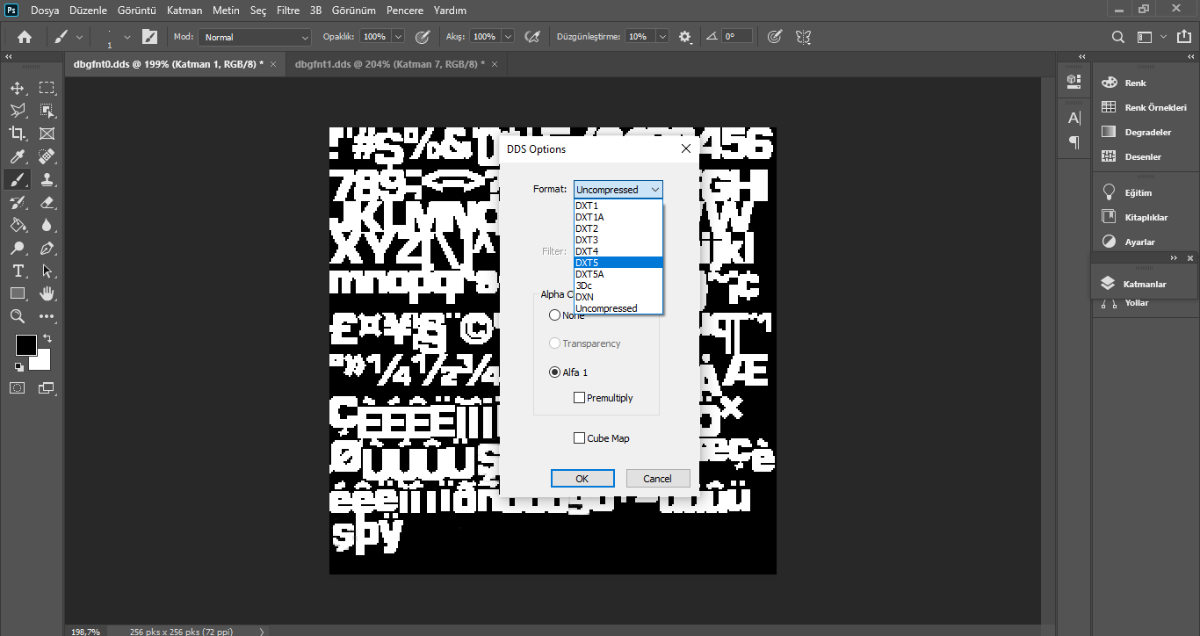Enable the Cube Map checkbox
Viewport: 1200px width, 636px height.
click(x=580, y=438)
